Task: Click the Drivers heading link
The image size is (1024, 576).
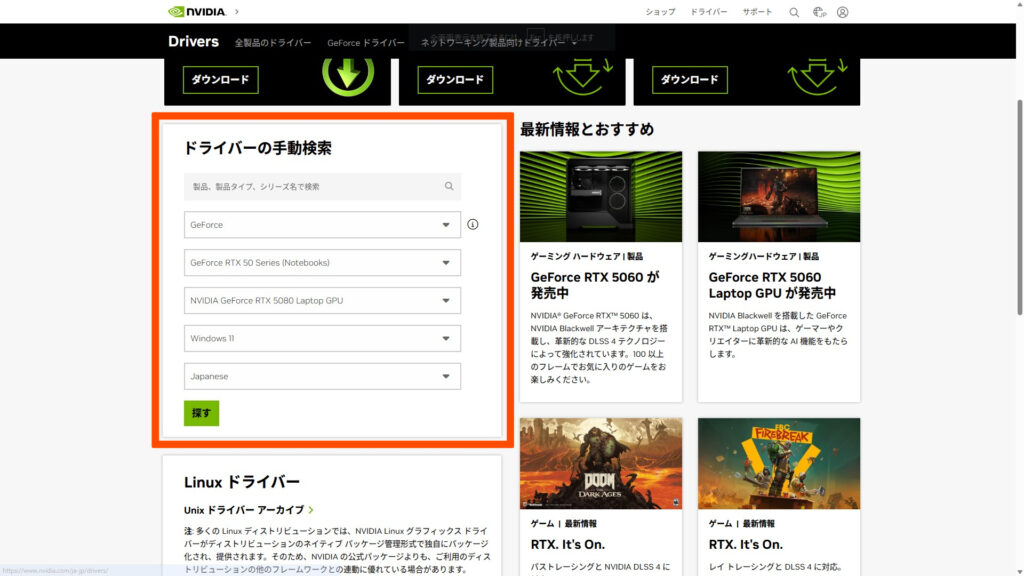Action: (193, 41)
